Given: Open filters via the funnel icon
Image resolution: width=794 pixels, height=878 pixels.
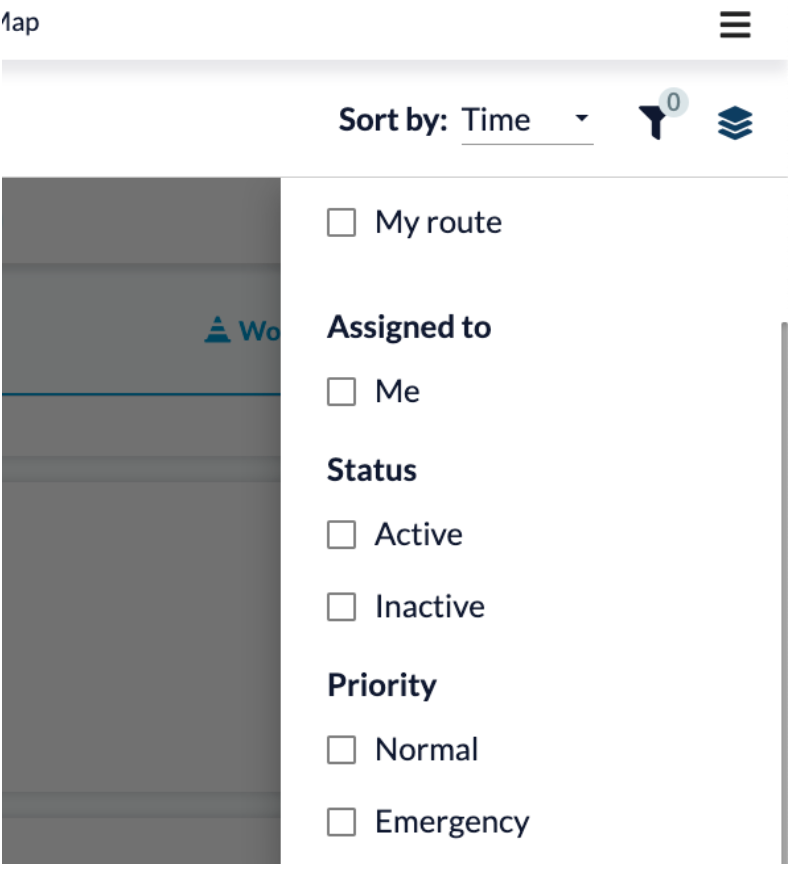Looking at the screenshot, I should click(652, 124).
